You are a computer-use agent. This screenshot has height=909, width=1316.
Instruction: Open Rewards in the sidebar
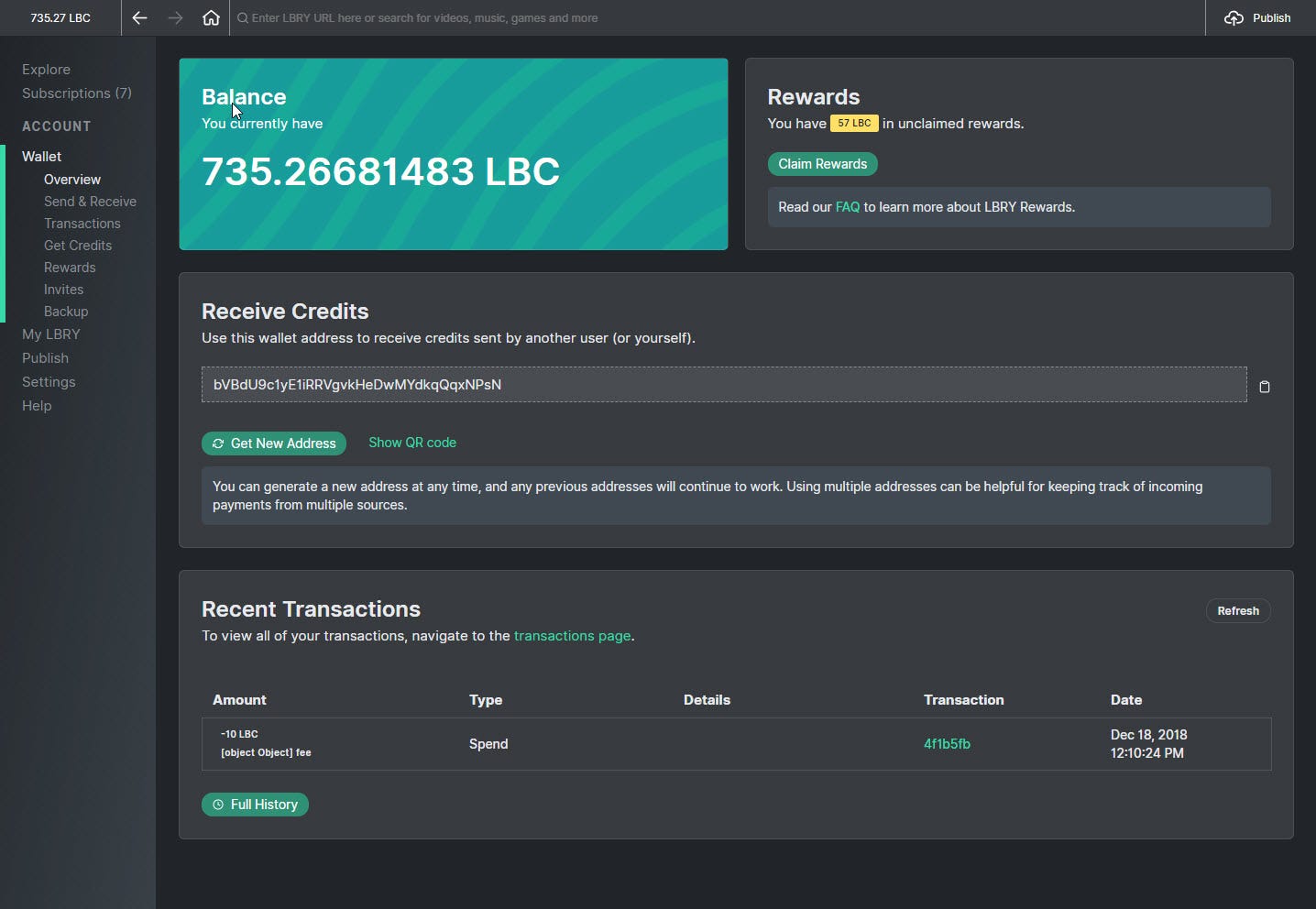click(x=70, y=268)
